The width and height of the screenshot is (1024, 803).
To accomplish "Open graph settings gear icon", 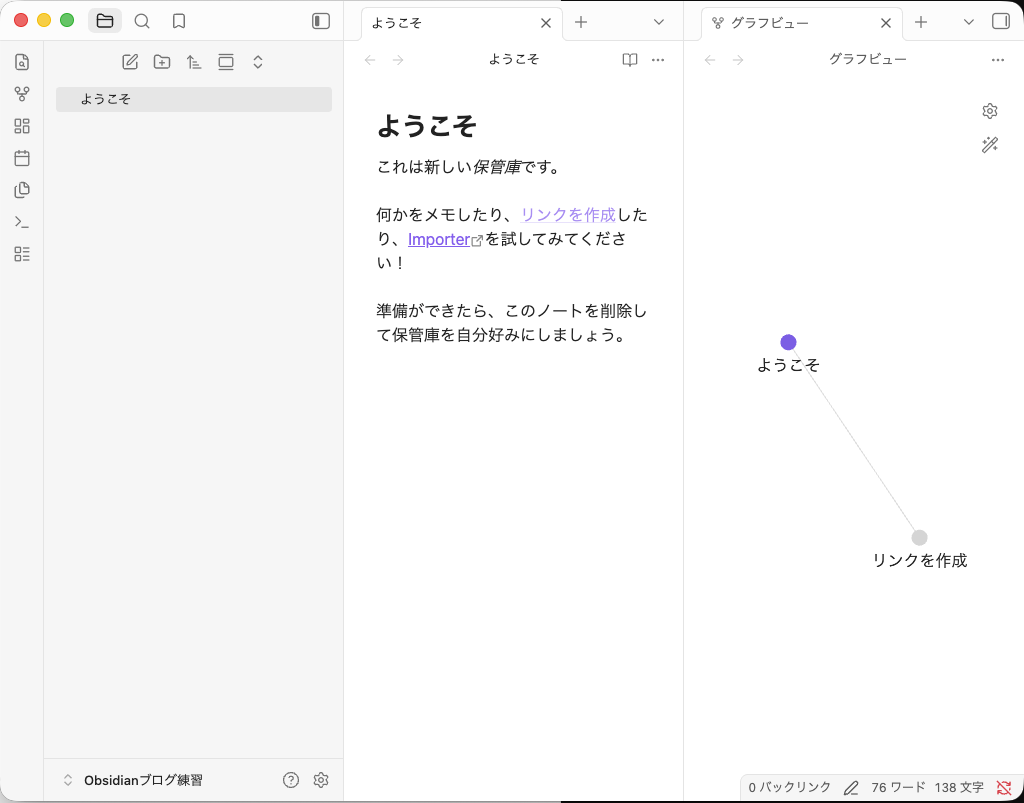I will [990, 111].
